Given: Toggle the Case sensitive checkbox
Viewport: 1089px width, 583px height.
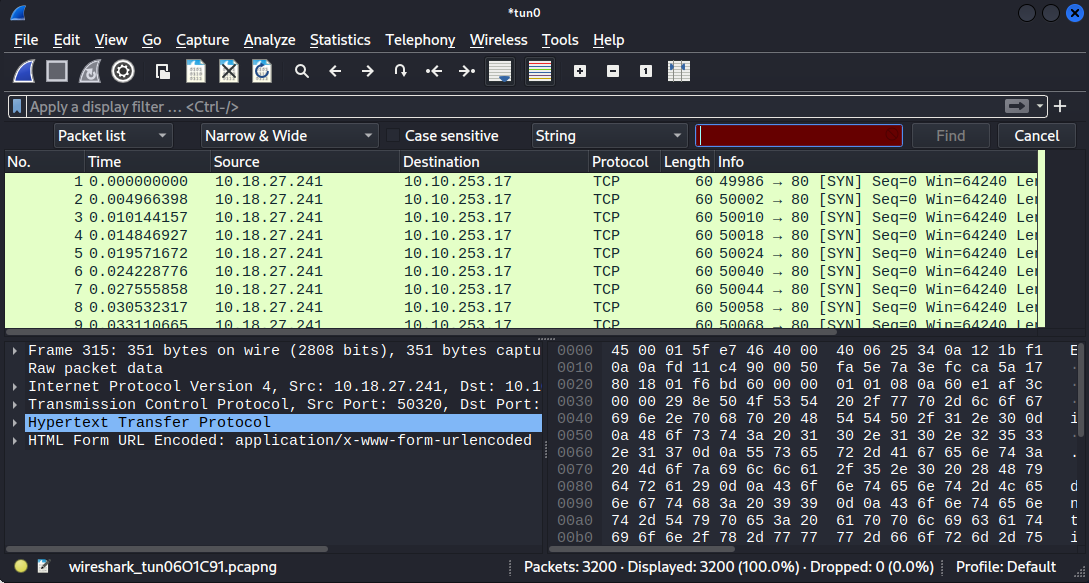Looking at the screenshot, I should [393, 136].
